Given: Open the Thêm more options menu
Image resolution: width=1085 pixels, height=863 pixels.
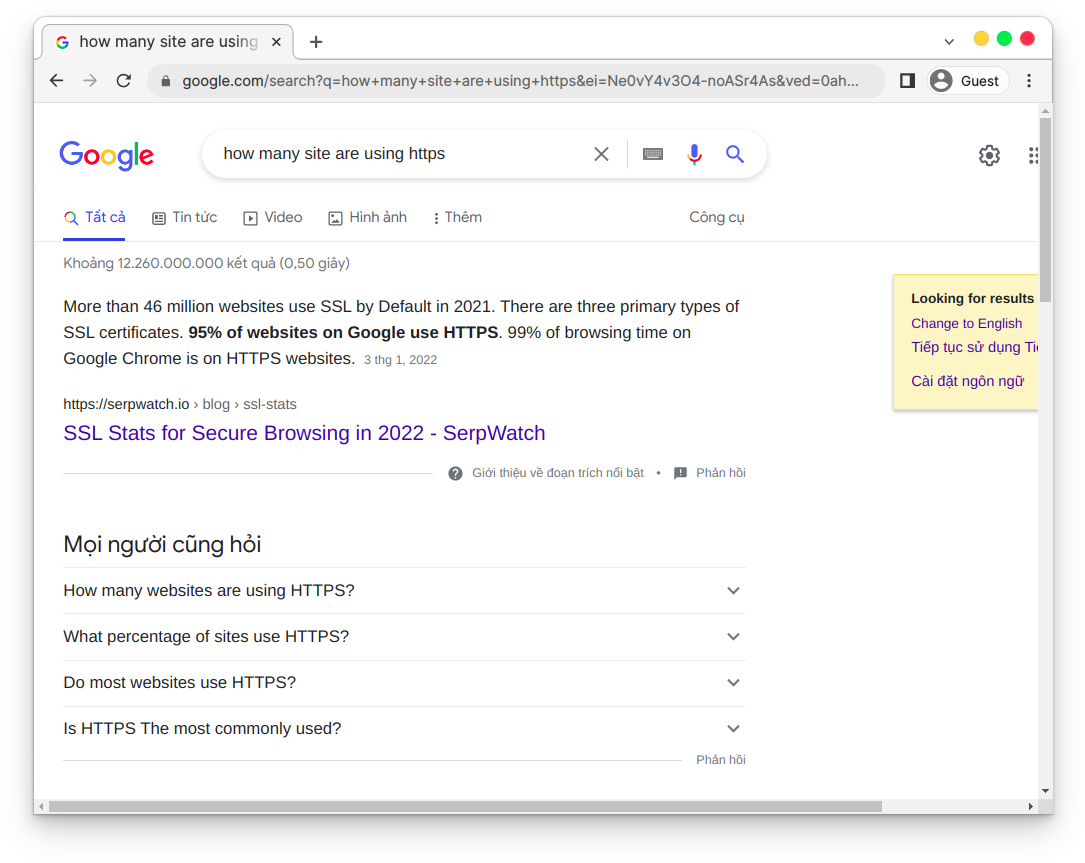Looking at the screenshot, I should pos(457,218).
